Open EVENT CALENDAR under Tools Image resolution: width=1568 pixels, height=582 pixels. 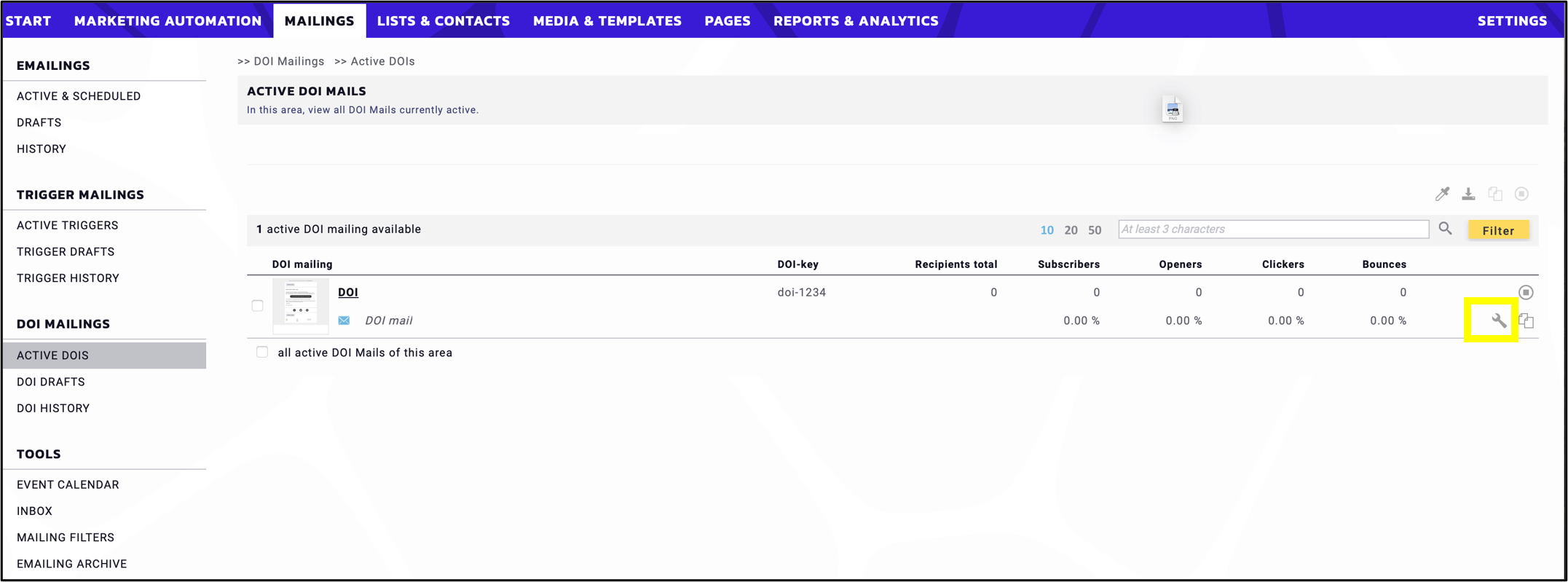(68, 484)
